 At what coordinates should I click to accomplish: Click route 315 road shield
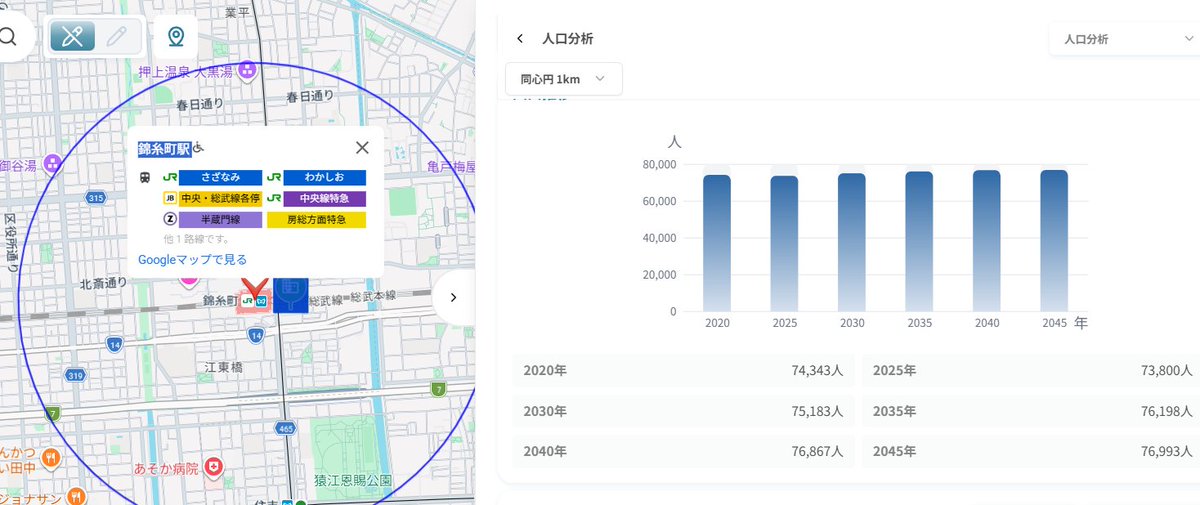pyautogui.click(x=96, y=198)
